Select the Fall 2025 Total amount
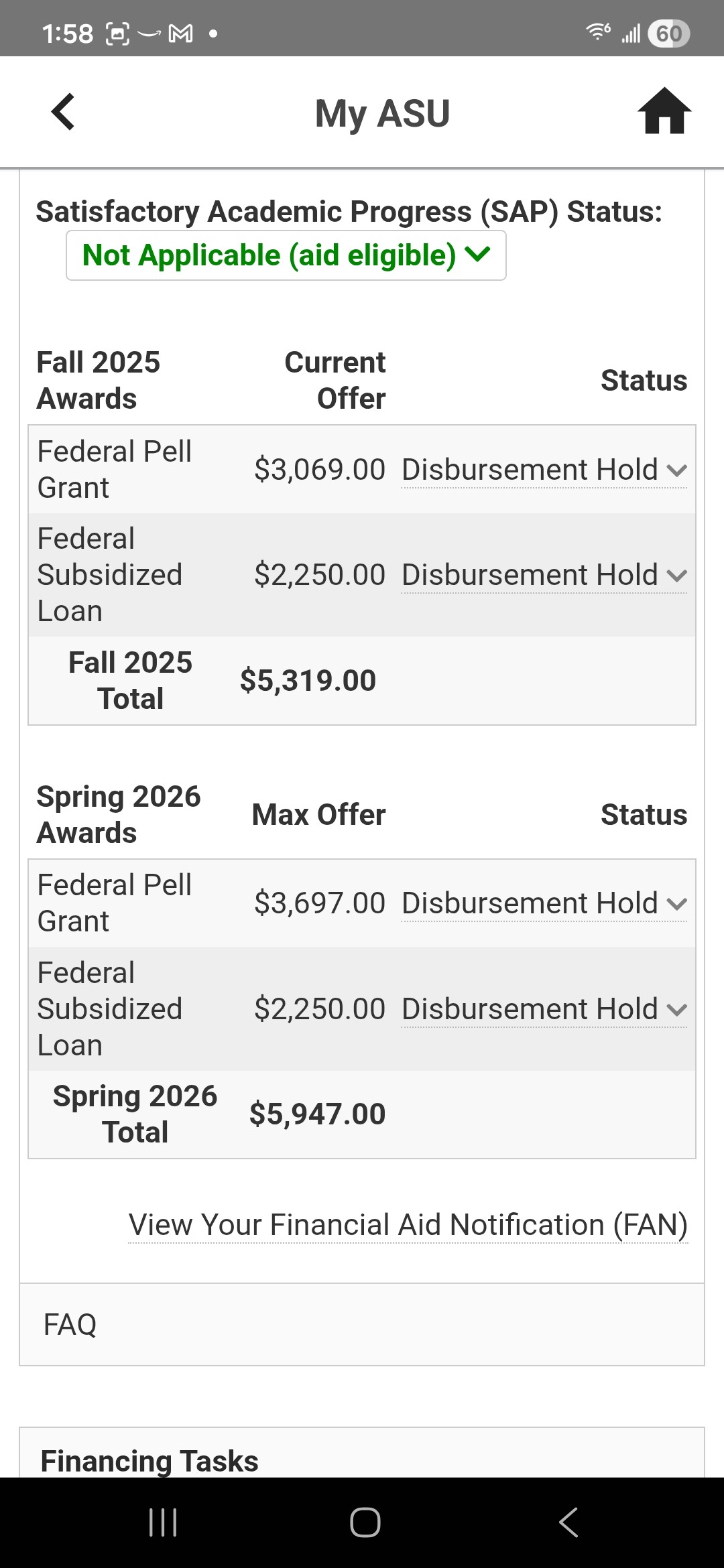 pos(308,681)
